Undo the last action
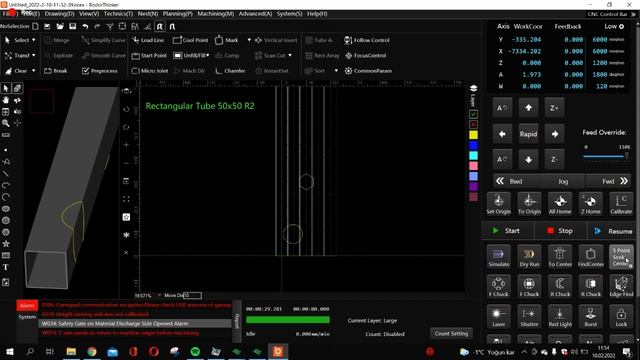Screen dimensions: 640x360 coord(85,27)
